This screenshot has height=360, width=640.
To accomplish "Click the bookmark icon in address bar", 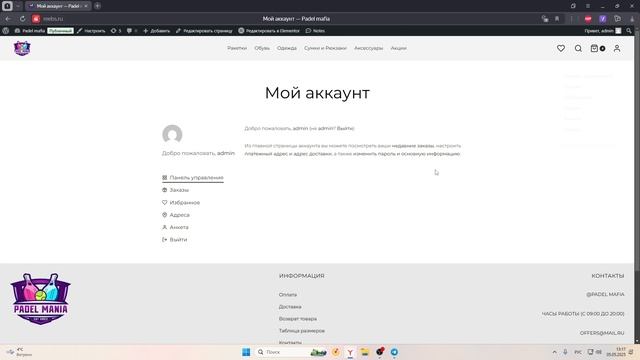I will pyautogui.click(x=557, y=19).
